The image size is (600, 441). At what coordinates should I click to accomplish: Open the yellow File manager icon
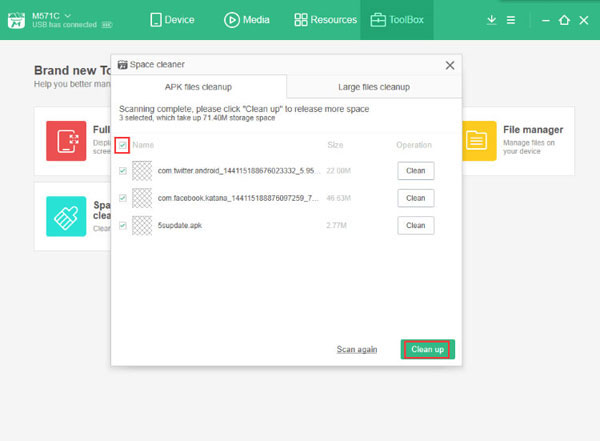pyautogui.click(x=477, y=141)
